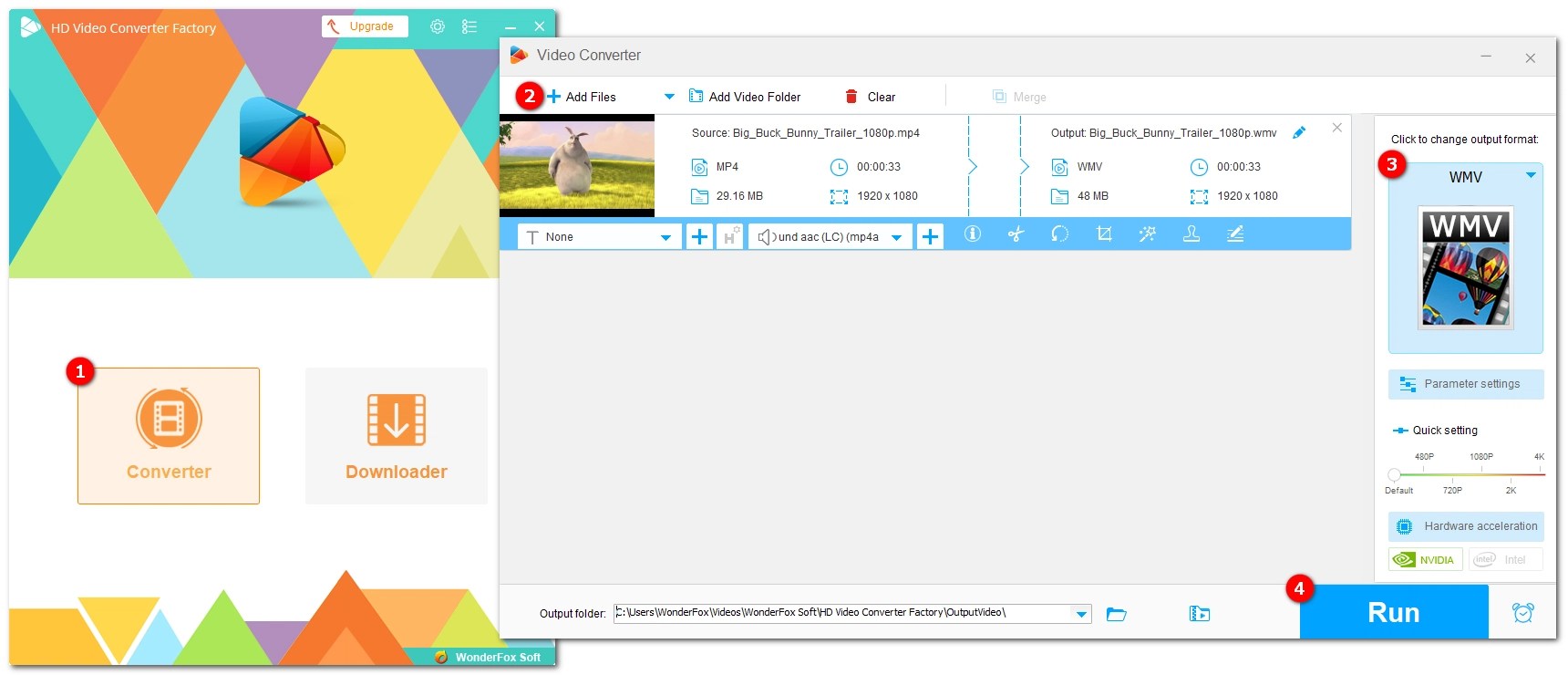Expand the Add Files dropdown arrow
Screen dimensions: 1568x675
[669, 97]
